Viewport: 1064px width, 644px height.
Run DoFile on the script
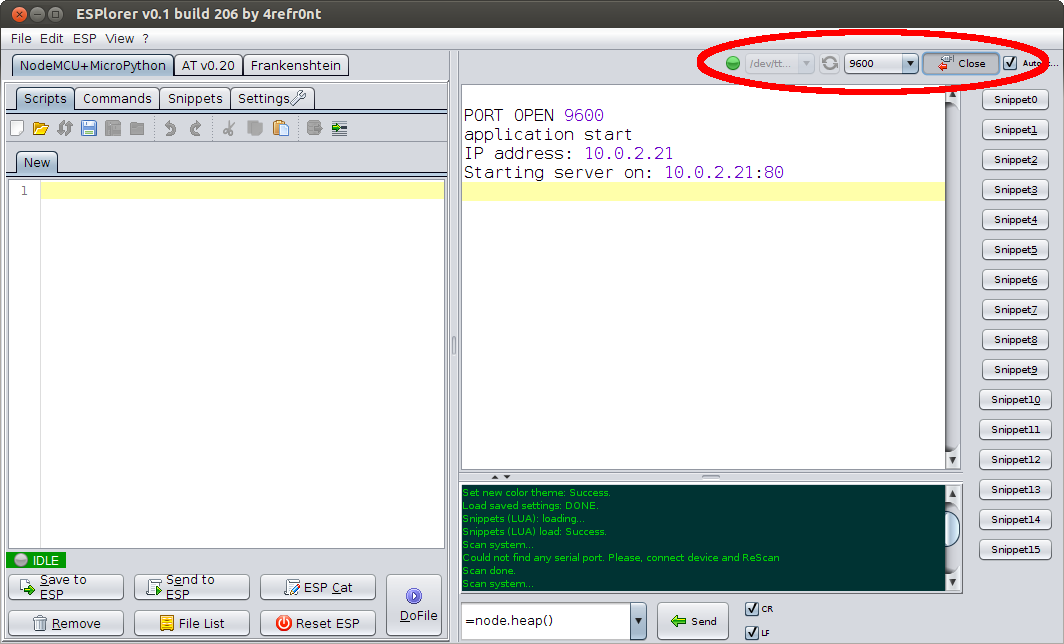click(x=414, y=605)
